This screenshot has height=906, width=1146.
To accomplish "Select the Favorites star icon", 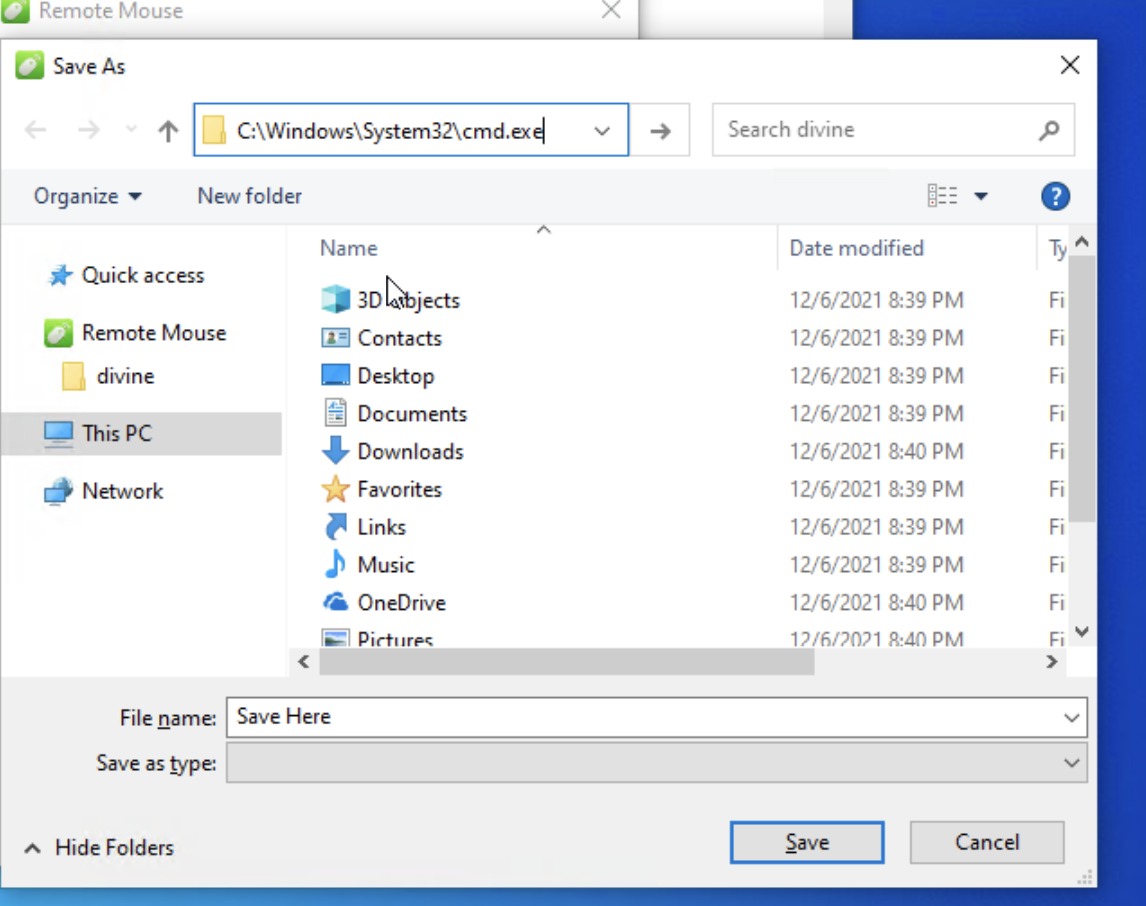I will tap(335, 489).
